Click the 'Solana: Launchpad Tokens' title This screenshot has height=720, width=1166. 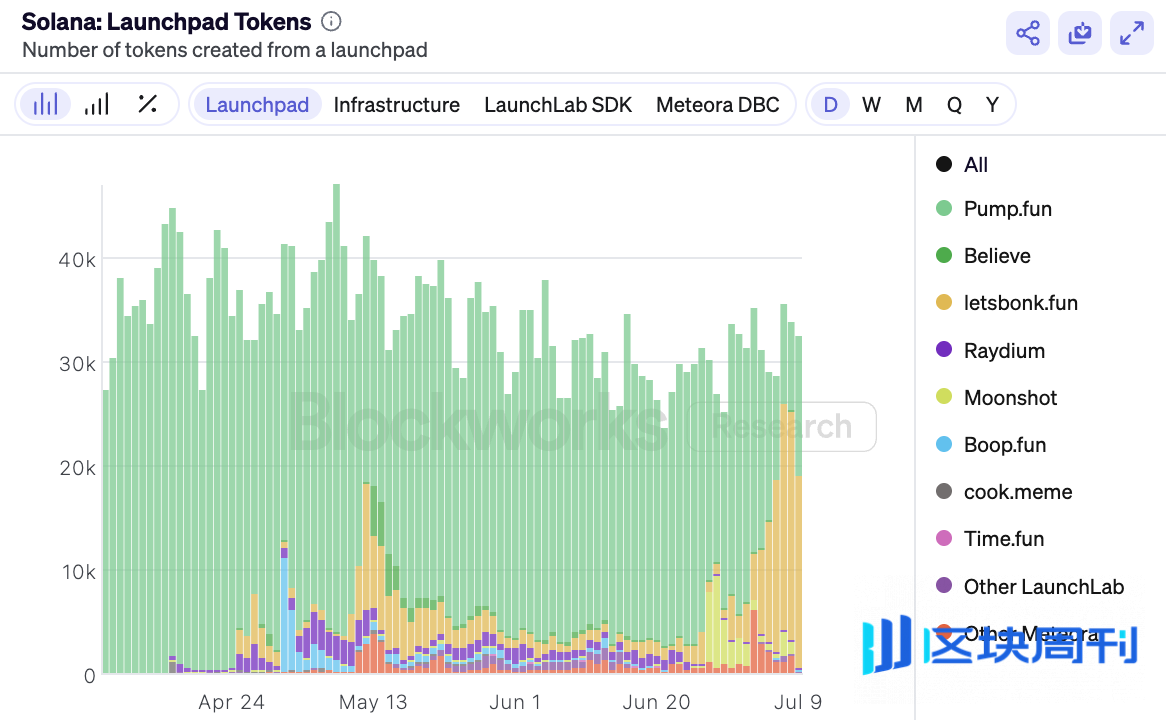tap(166, 22)
